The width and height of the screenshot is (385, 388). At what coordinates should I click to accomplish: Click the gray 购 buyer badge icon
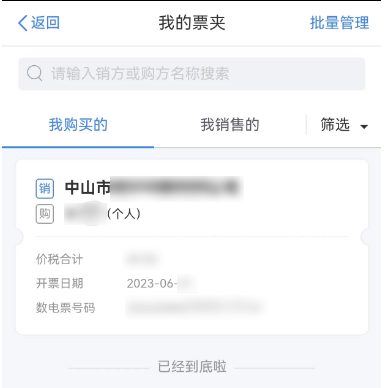click(x=45, y=214)
